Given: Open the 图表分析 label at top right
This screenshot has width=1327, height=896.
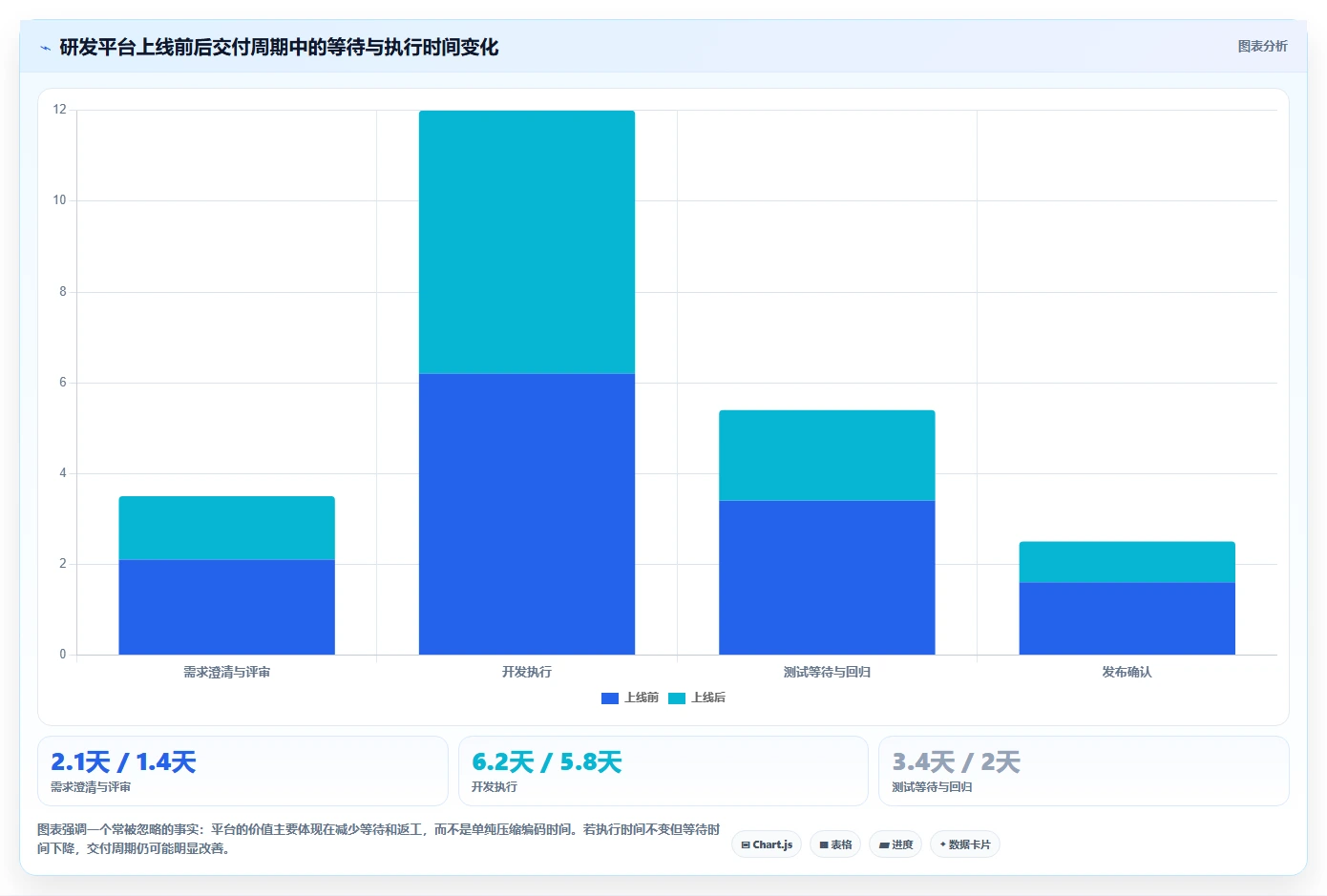Looking at the screenshot, I should coord(1262,46).
